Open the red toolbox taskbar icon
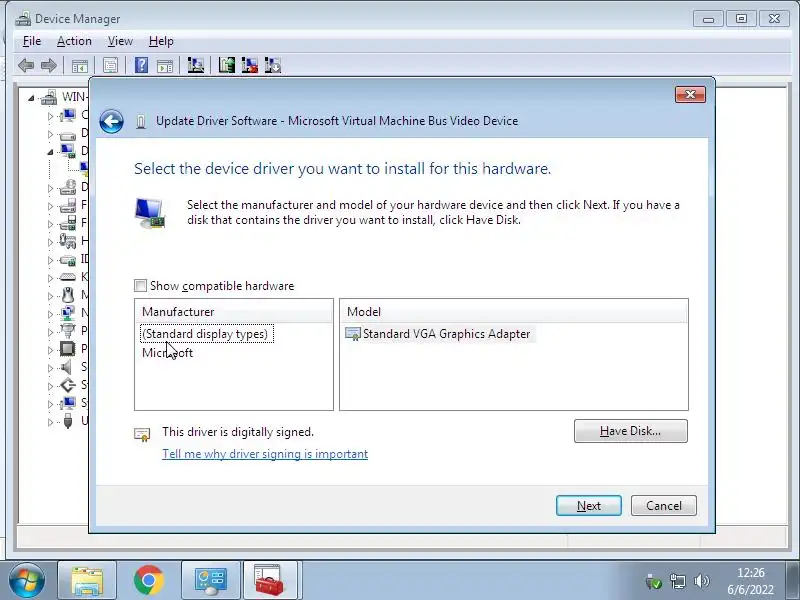800x600 pixels. coord(270,580)
